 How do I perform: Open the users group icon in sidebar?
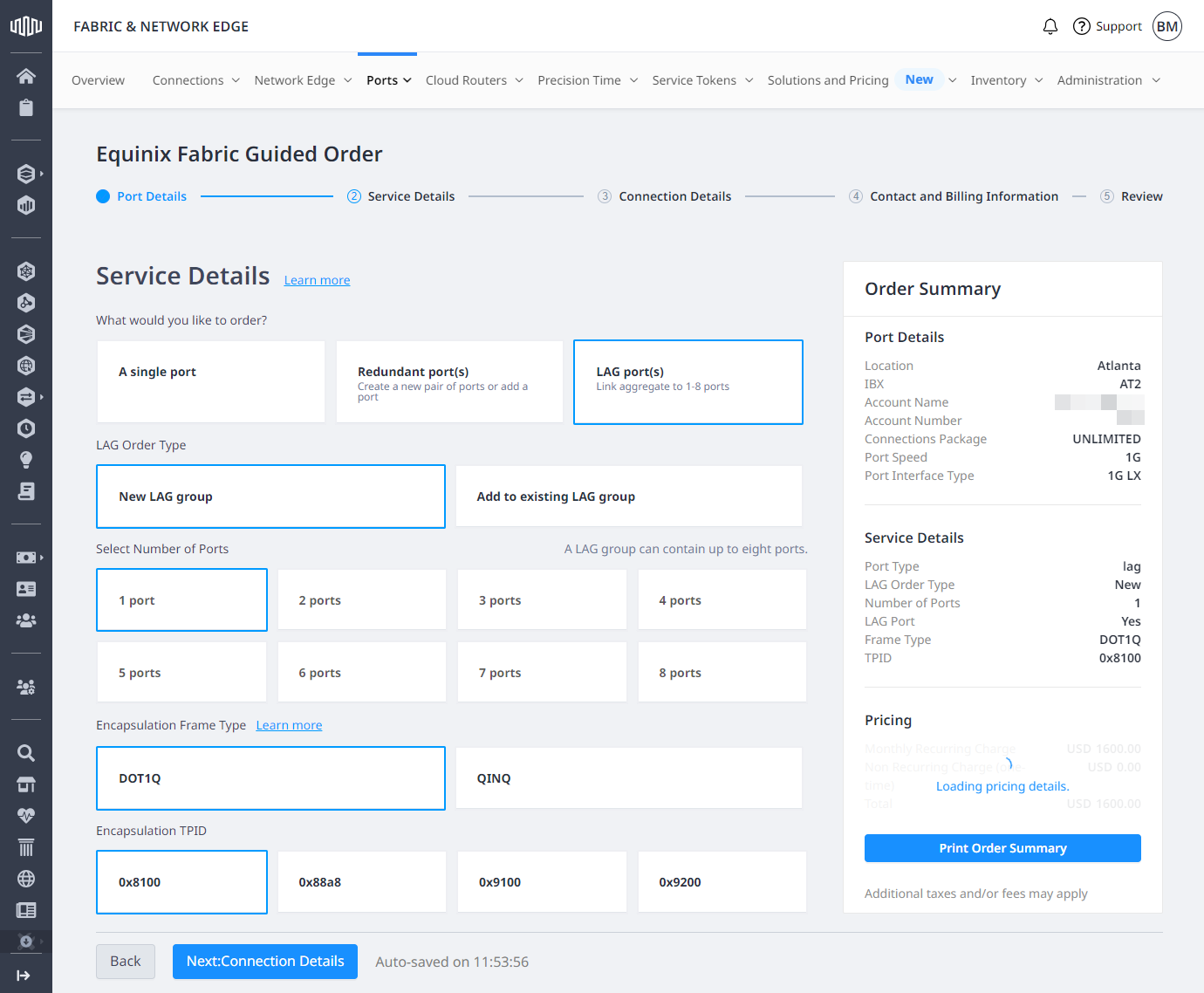(x=26, y=620)
